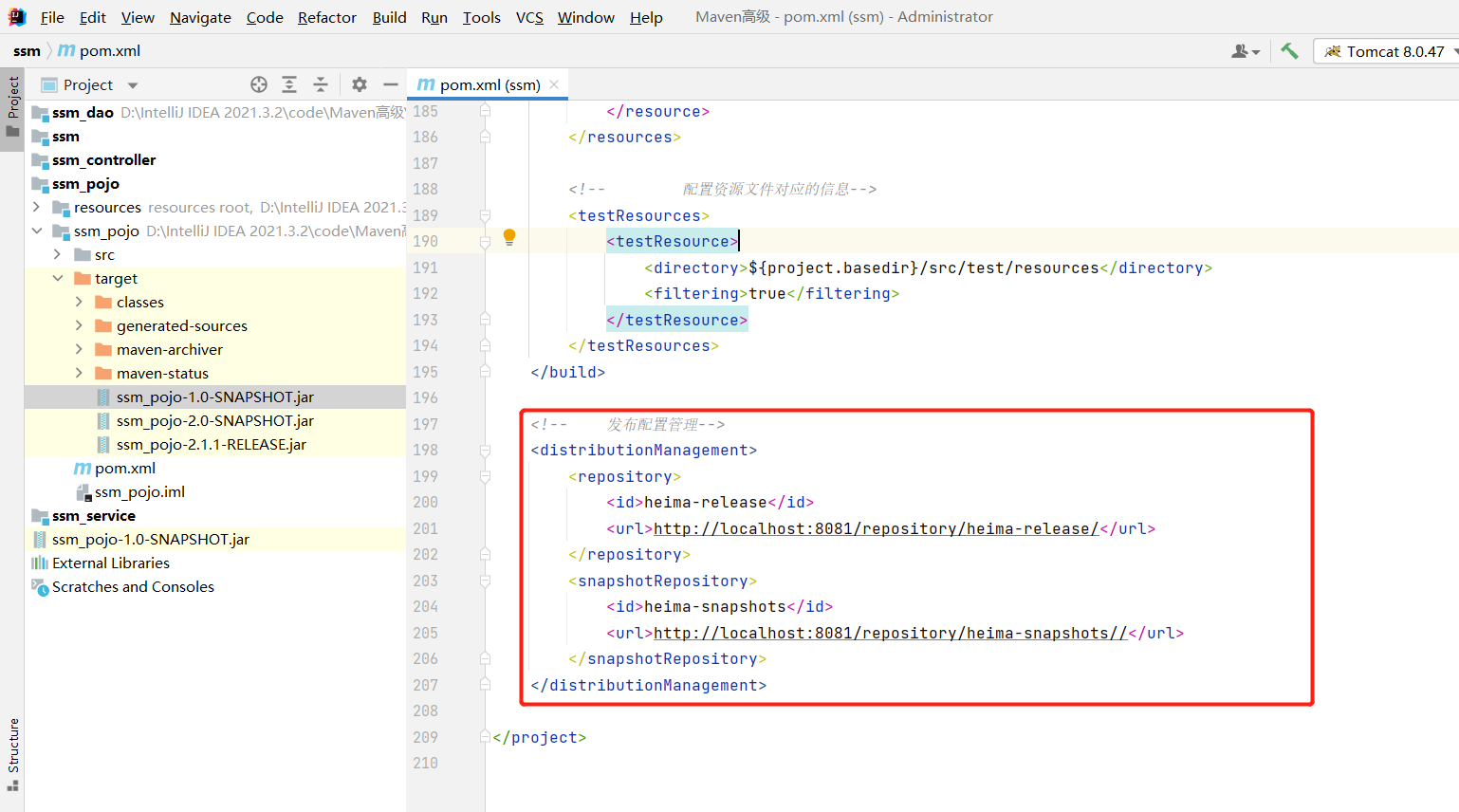Expand the maven-status folder

pyautogui.click(x=79, y=373)
